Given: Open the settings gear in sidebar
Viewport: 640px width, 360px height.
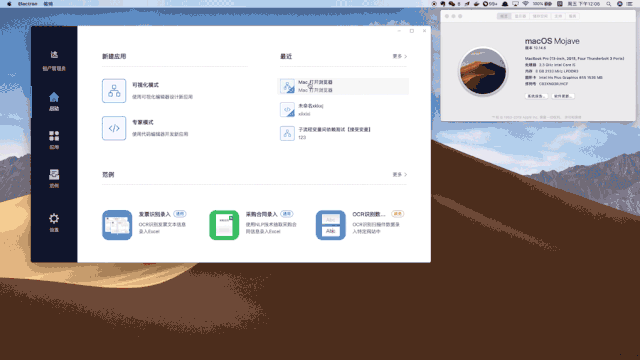Looking at the screenshot, I should tap(54, 222).
